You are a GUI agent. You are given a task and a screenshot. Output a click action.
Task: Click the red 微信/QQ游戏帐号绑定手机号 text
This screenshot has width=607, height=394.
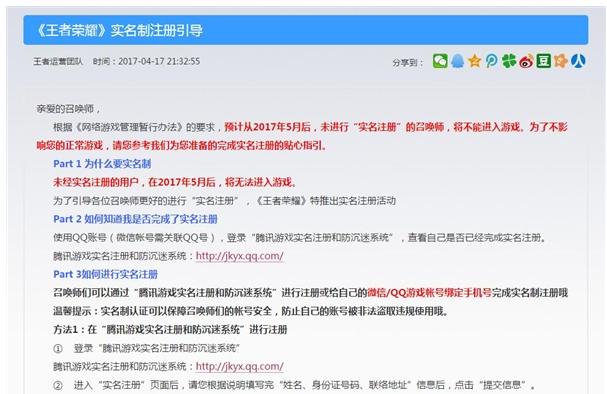point(429,293)
